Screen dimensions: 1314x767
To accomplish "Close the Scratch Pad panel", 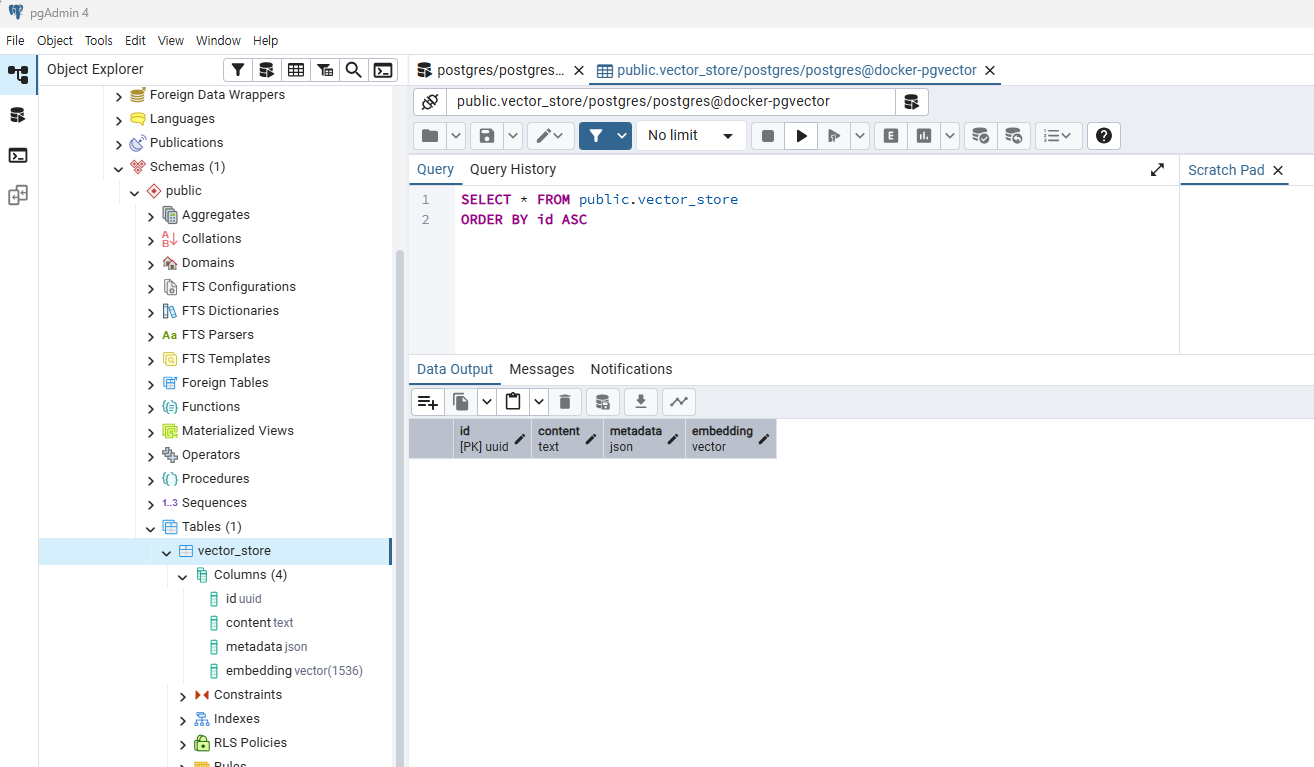I will (x=1278, y=171).
